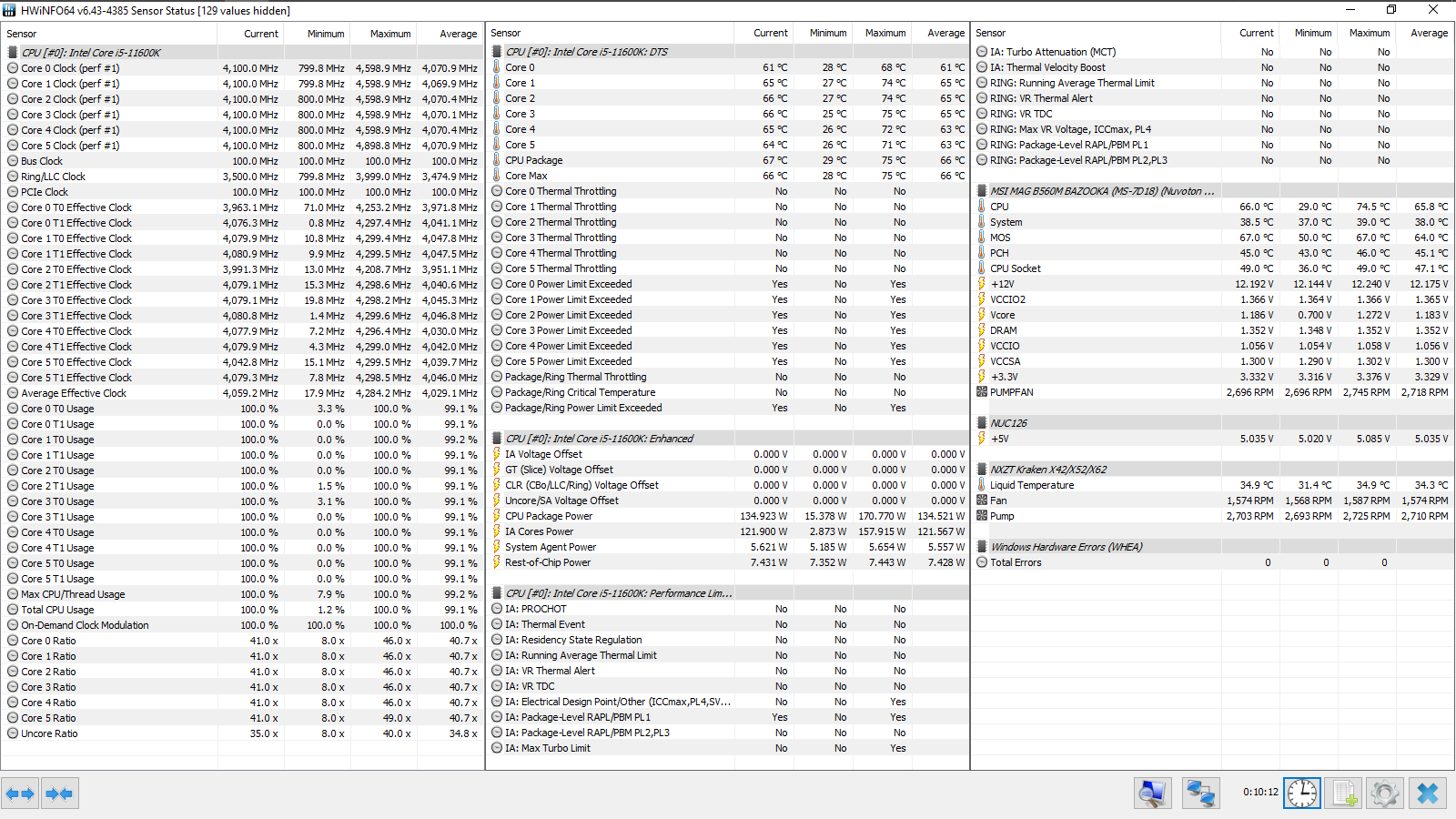
Task: Click the fan icon next to Pump
Action: [982, 516]
